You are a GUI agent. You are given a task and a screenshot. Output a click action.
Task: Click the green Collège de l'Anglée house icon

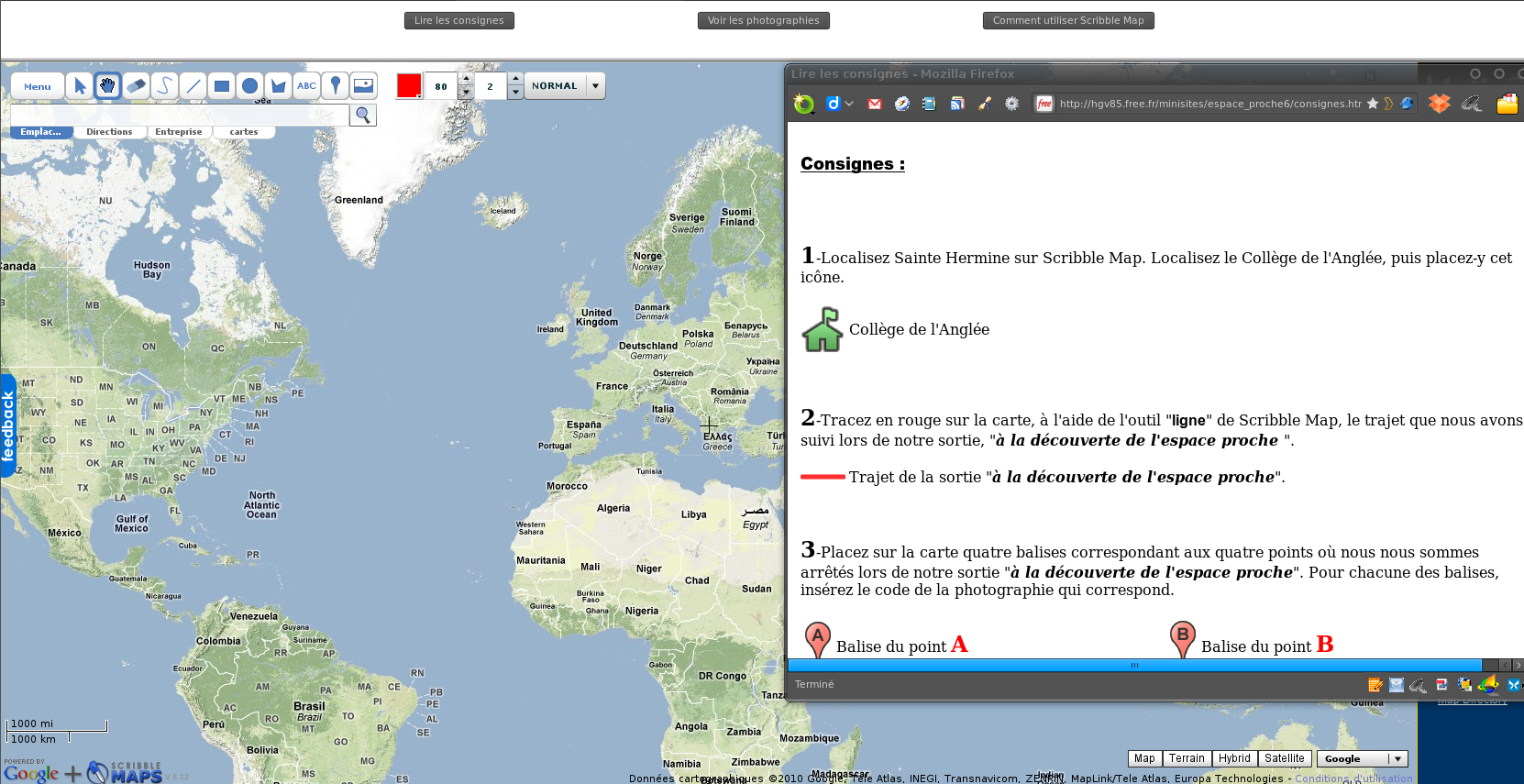click(x=823, y=329)
